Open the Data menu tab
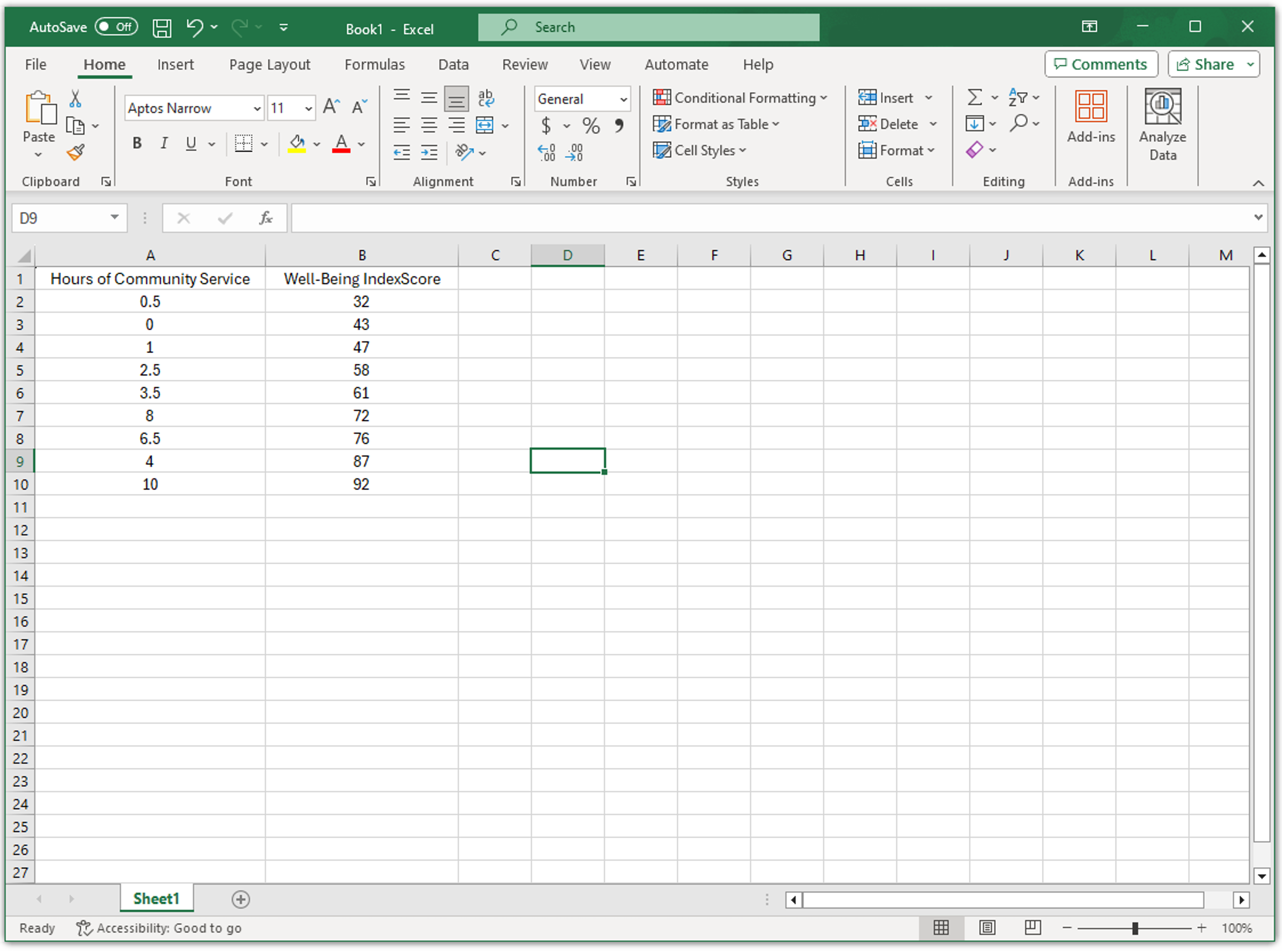The height and width of the screenshot is (952, 1282). tap(453, 64)
